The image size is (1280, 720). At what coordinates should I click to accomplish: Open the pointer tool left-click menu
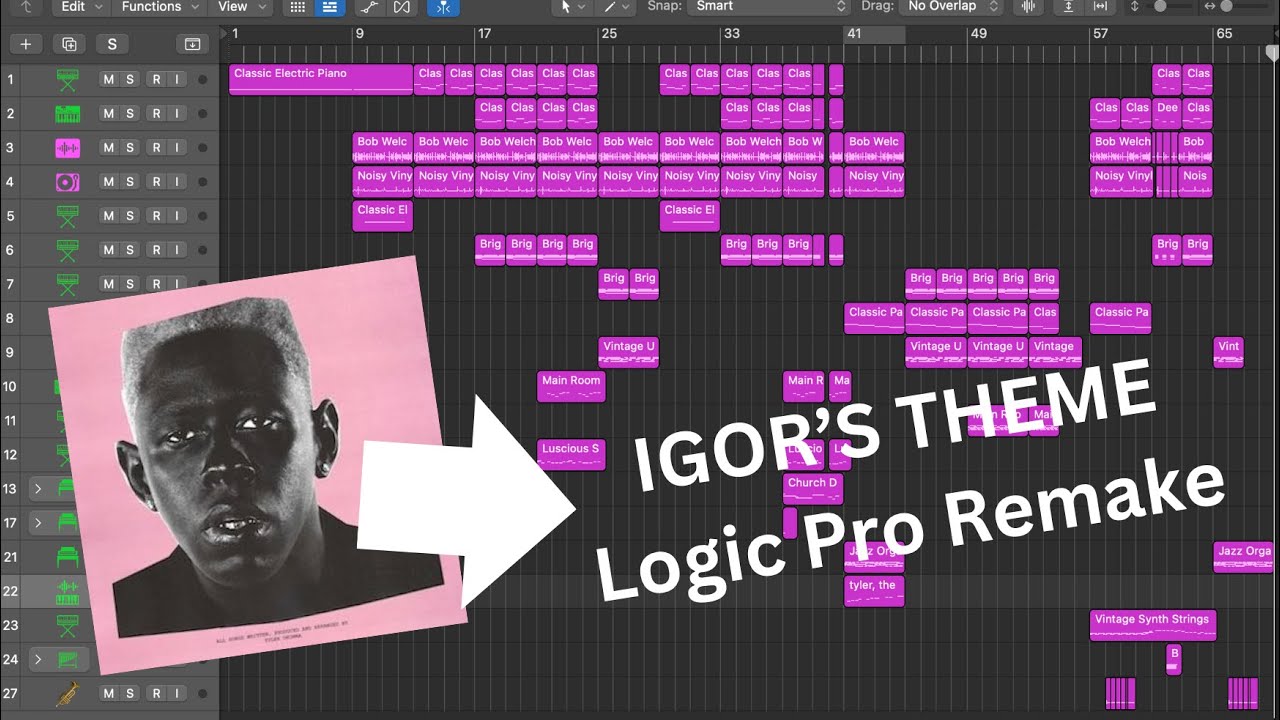[x=570, y=7]
